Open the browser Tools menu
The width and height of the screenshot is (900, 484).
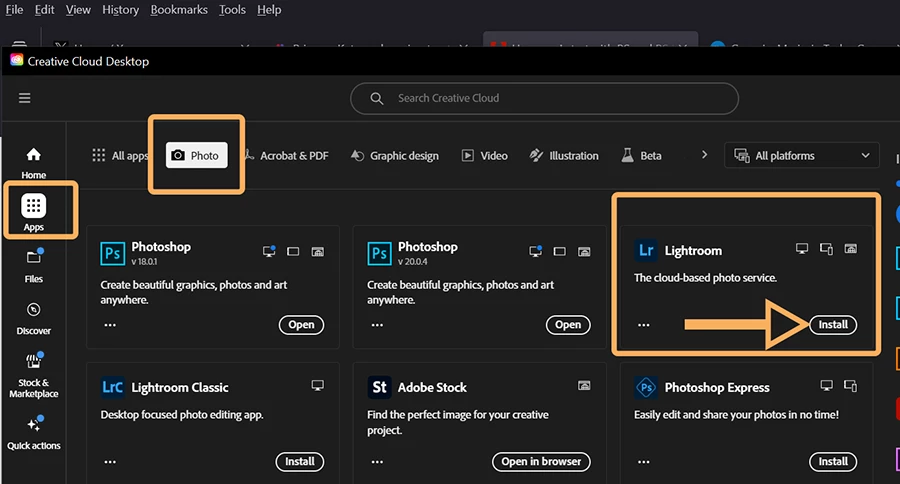pos(232,10)
